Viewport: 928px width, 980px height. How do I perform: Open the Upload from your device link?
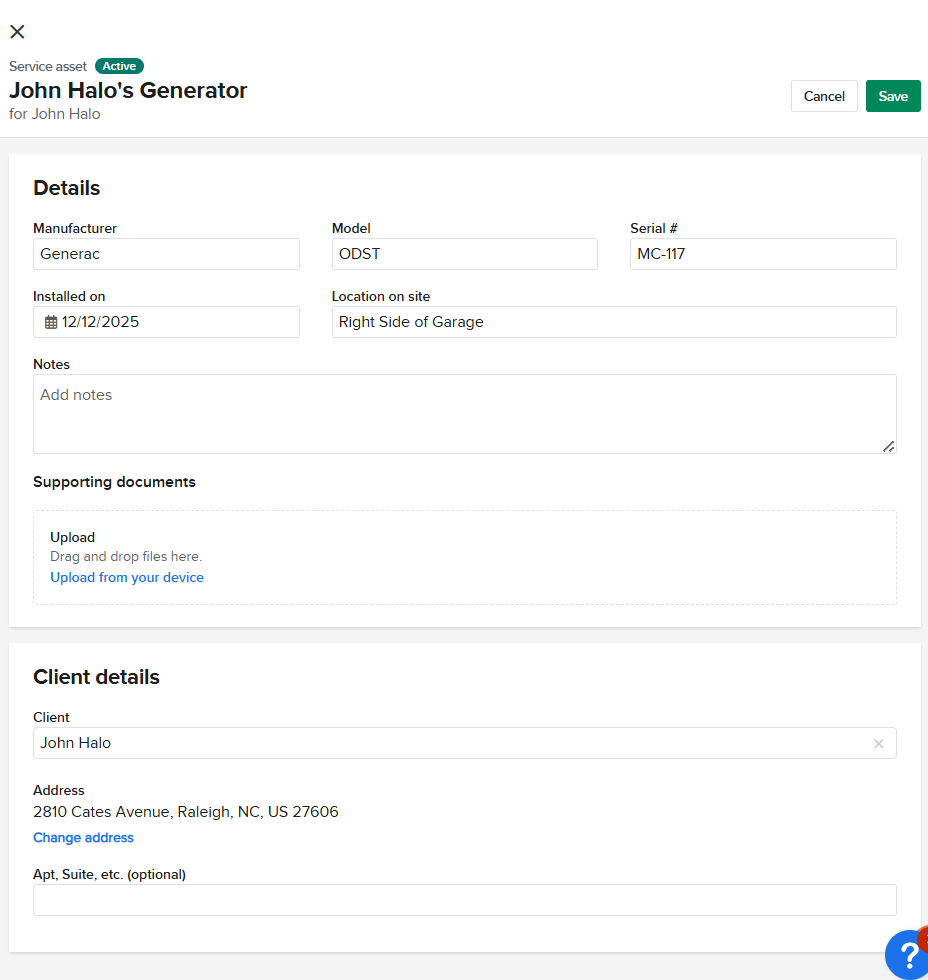(127, 577)
